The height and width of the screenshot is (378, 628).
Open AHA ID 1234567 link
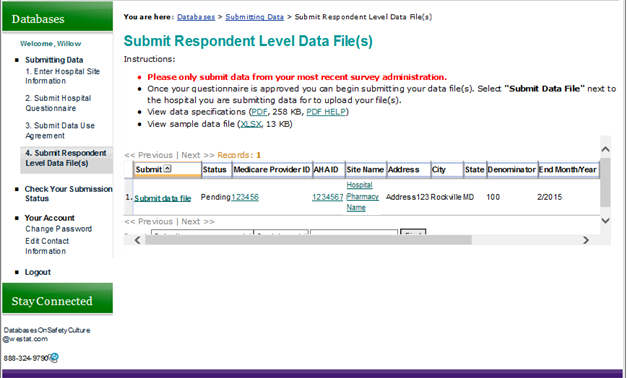coord(328,197)
